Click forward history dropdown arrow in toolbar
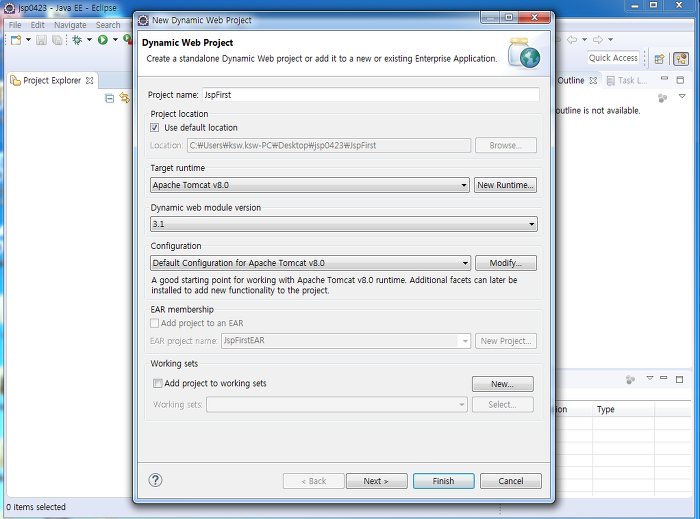The height and width of the screenshot is (519, 700). coord(610,40)
